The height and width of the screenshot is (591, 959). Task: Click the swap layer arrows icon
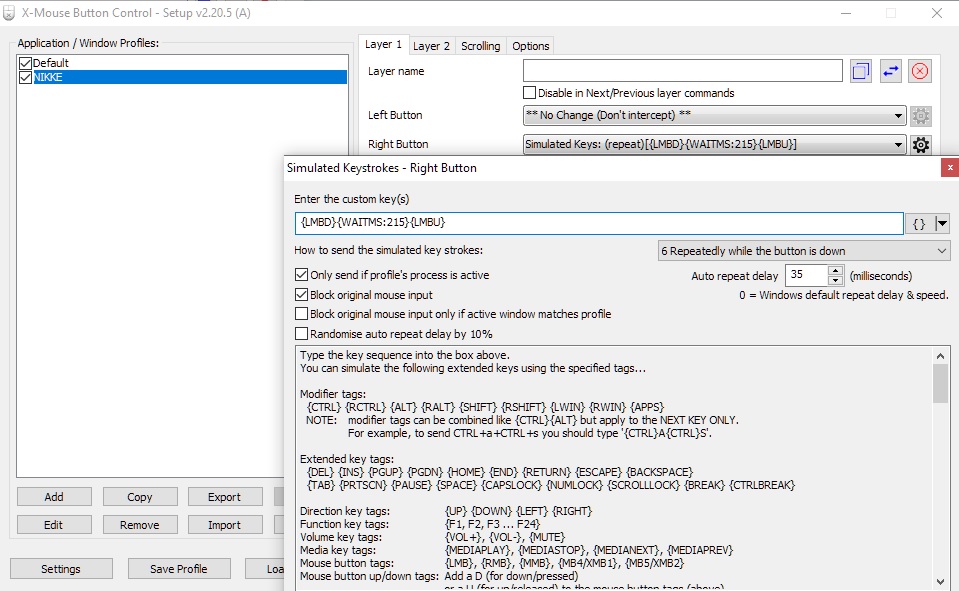(x=890, y=72)
